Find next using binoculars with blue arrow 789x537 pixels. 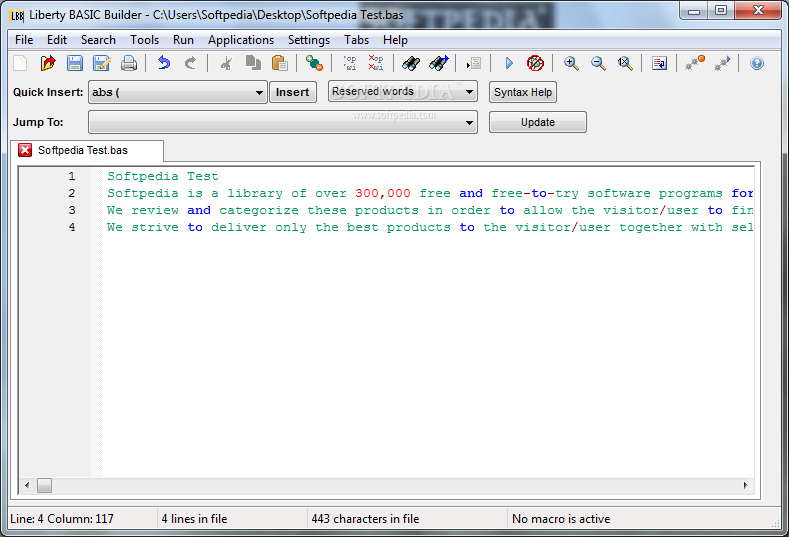(439, 63)
